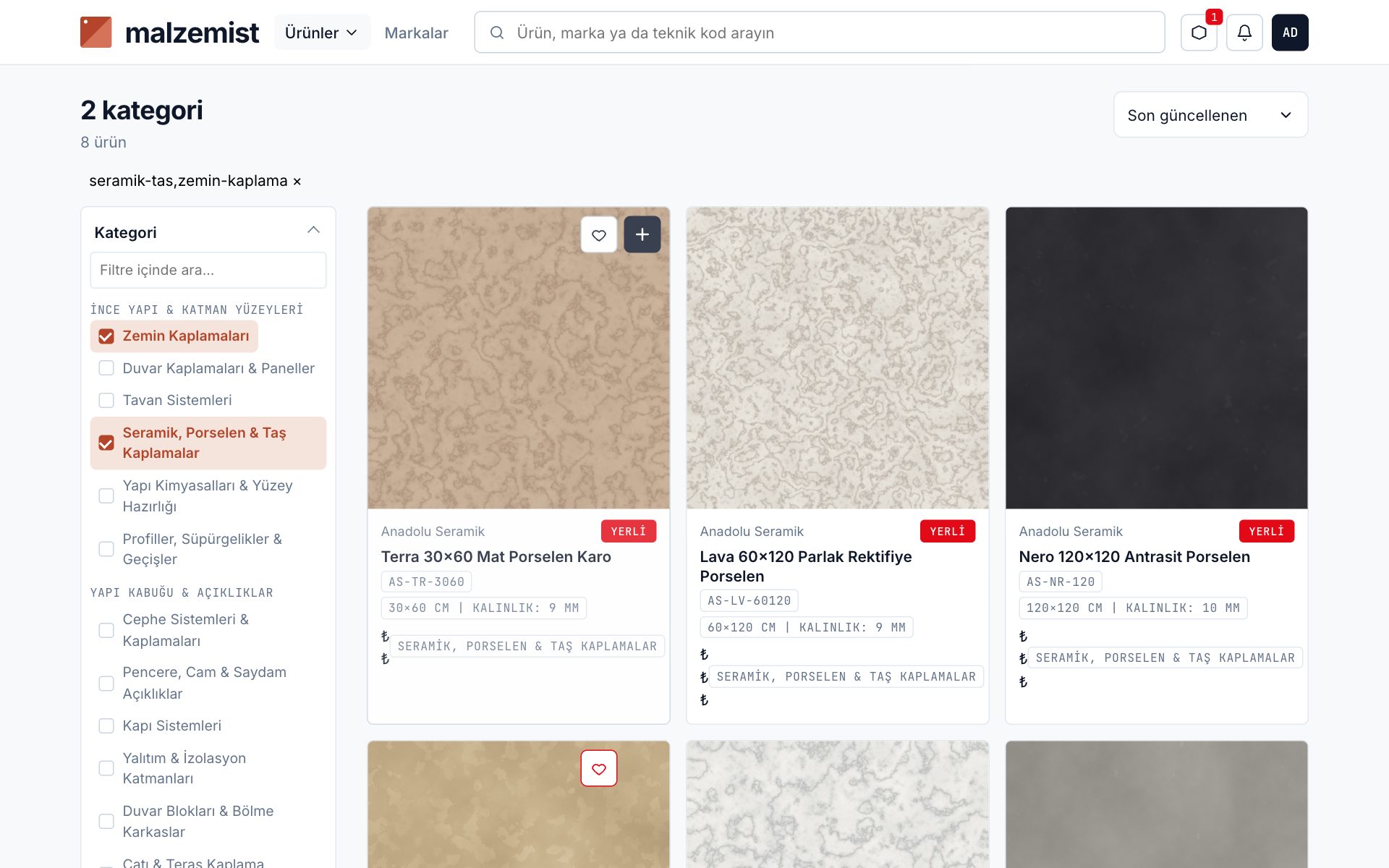Open the AD user avatar menu
This screenshot has height=868, width=1389.
coord(1290,33)
